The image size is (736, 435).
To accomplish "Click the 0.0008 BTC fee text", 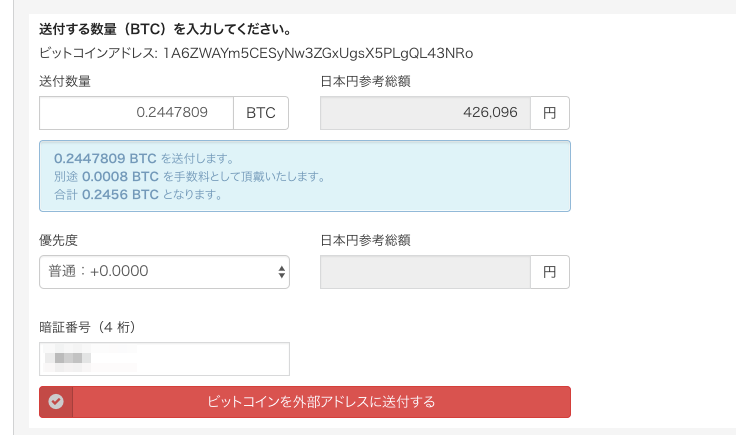I will pos(120,176).
